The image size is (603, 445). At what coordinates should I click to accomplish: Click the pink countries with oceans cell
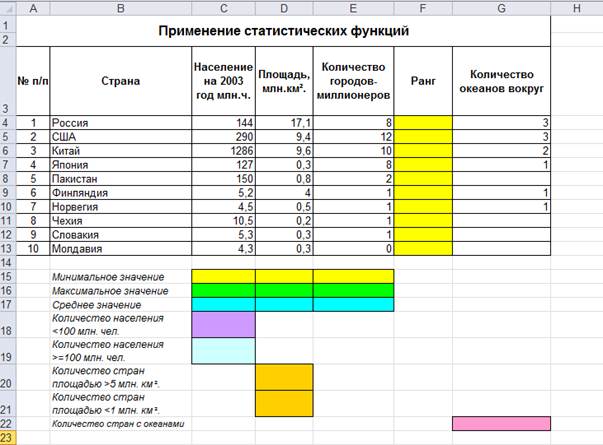[x=501, y=423]
